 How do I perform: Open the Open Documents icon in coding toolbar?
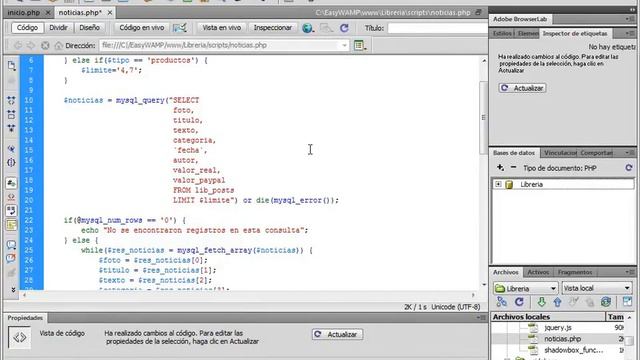point(11,66)
